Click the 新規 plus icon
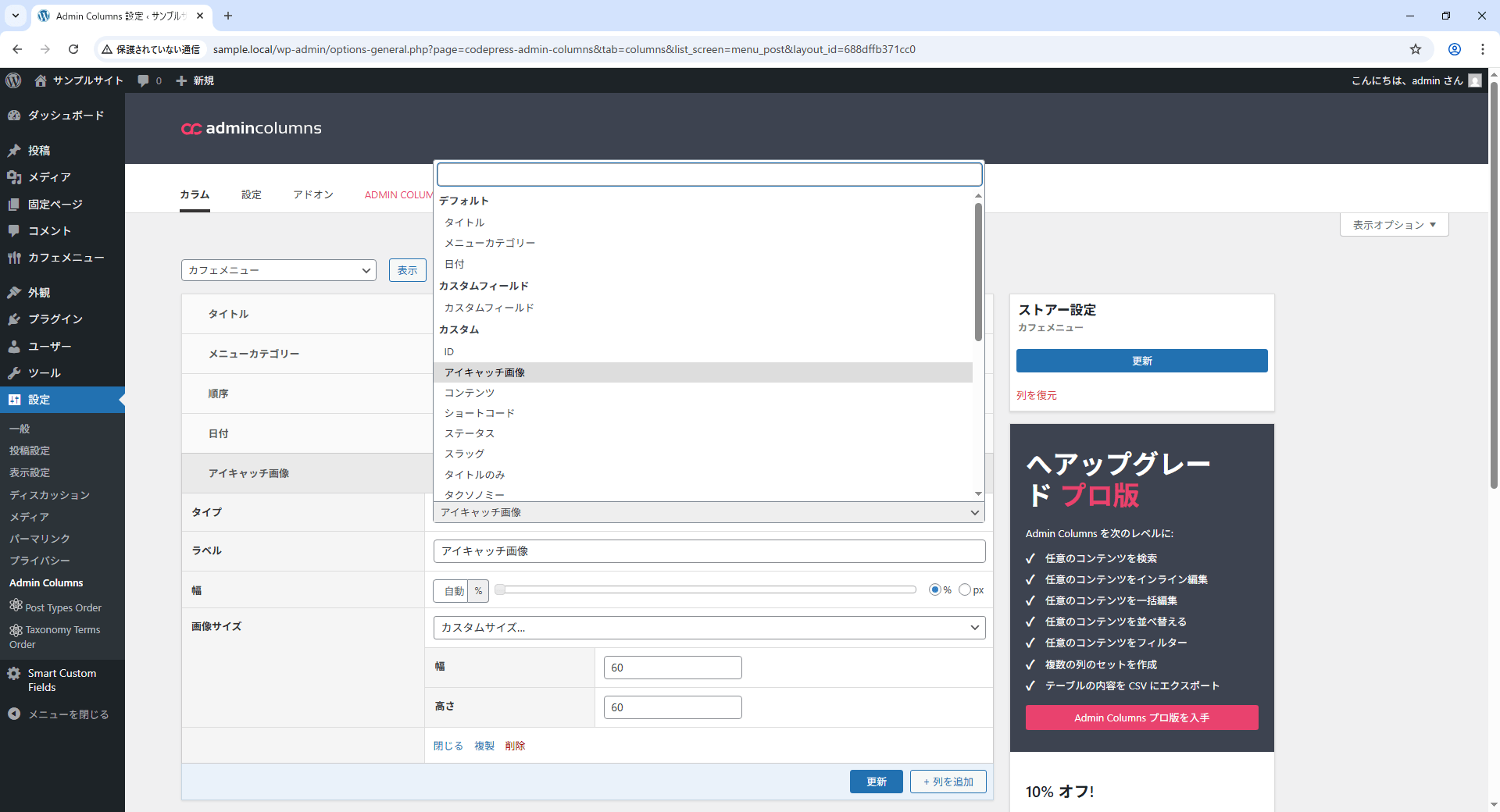Image resolution: width=1500 pixels, height=812 pixels. [181, 80]
